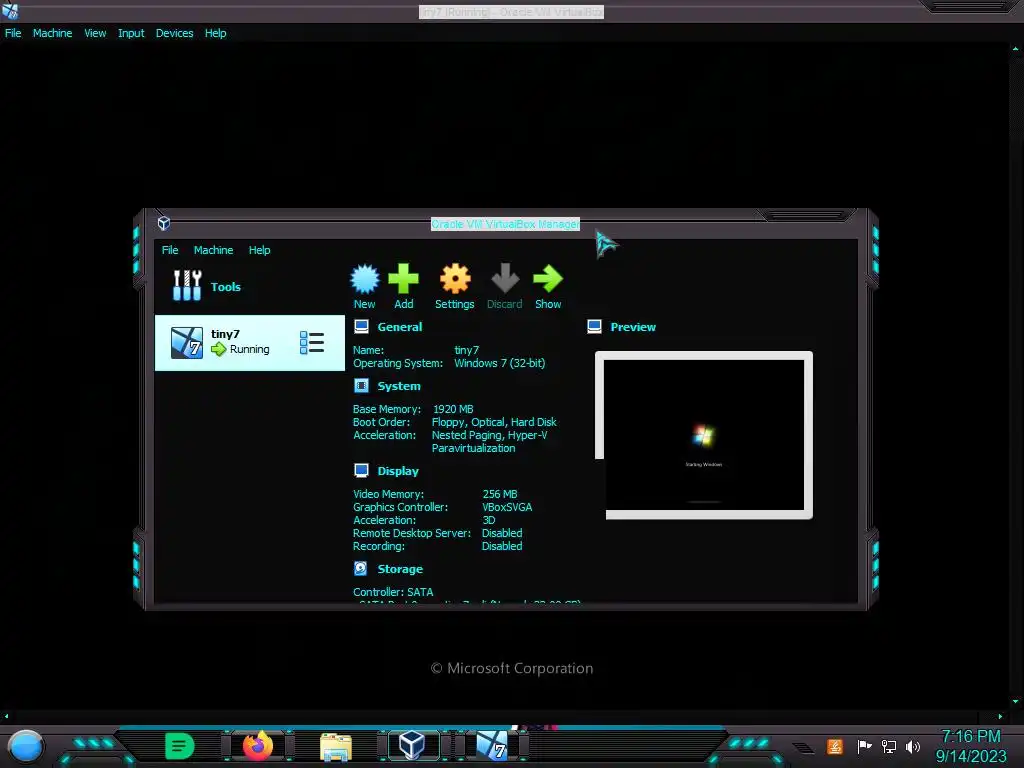Open File menu in VirtualBox Manager
Image resolution: width=1024 pixels, height=768 pixels.
click(x=170, y=250)
